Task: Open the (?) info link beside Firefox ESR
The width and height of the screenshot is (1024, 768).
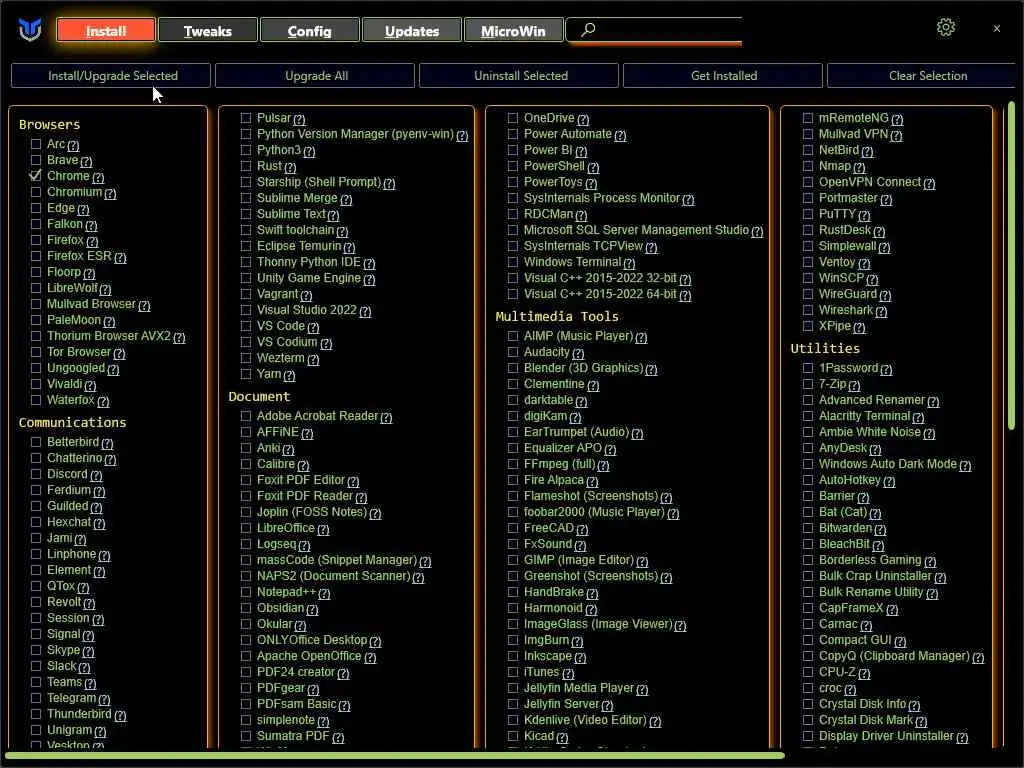Action: tap(120, 257)
